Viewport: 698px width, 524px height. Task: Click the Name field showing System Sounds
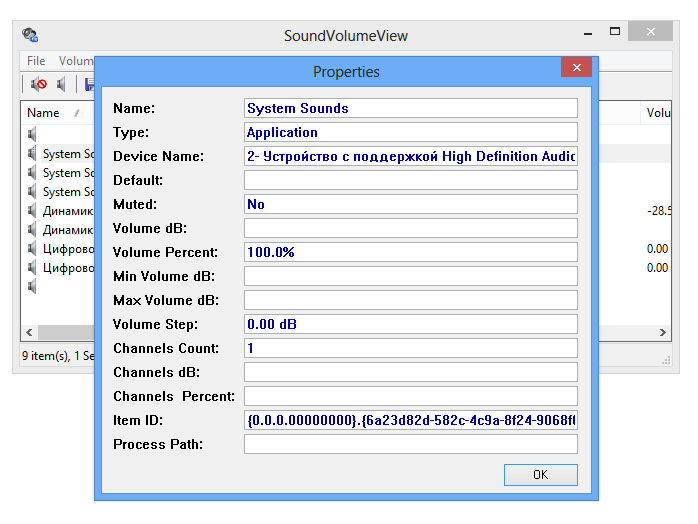point(411,108)
